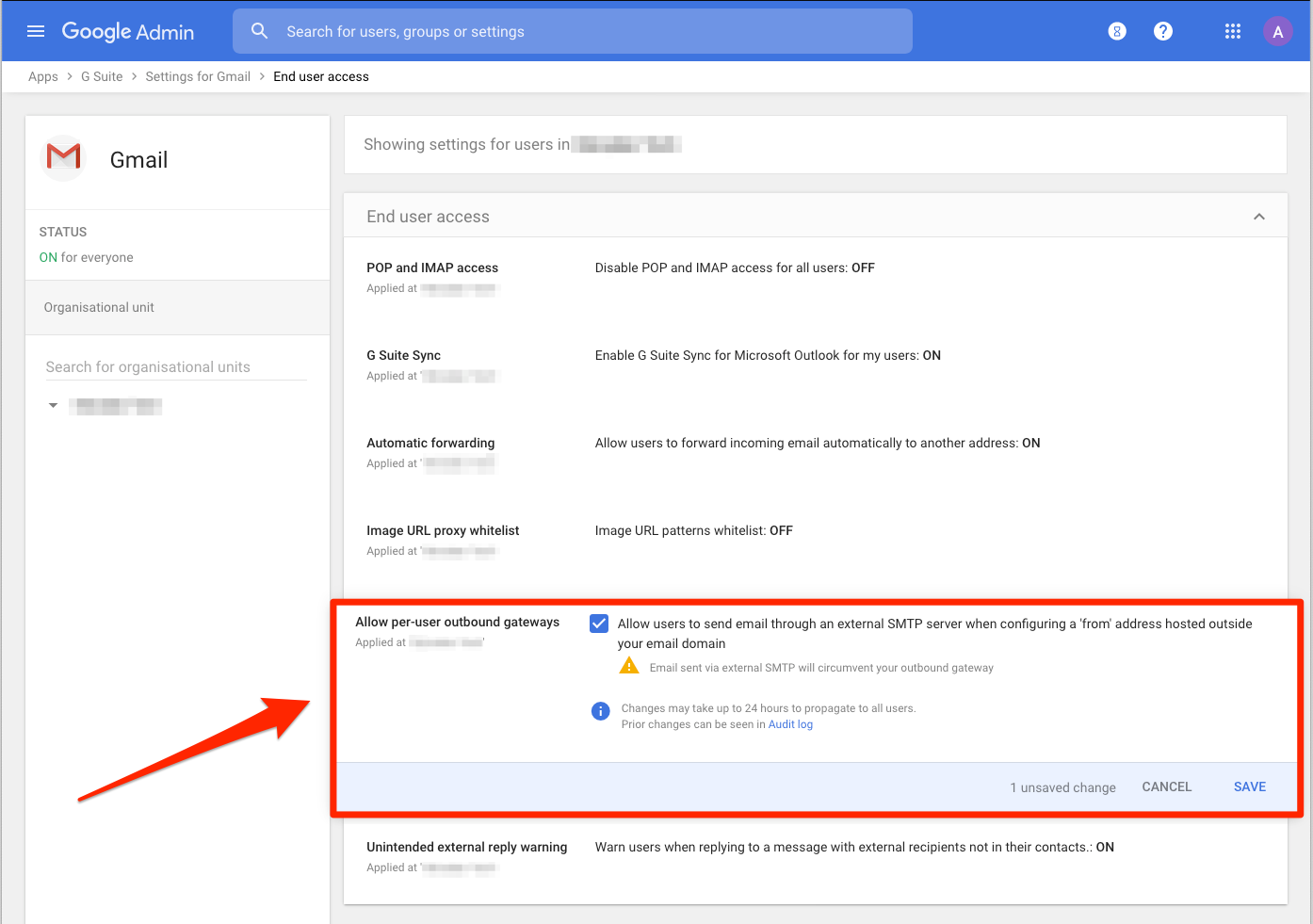
Task: Open the account avatar A
Action: 1278,31
